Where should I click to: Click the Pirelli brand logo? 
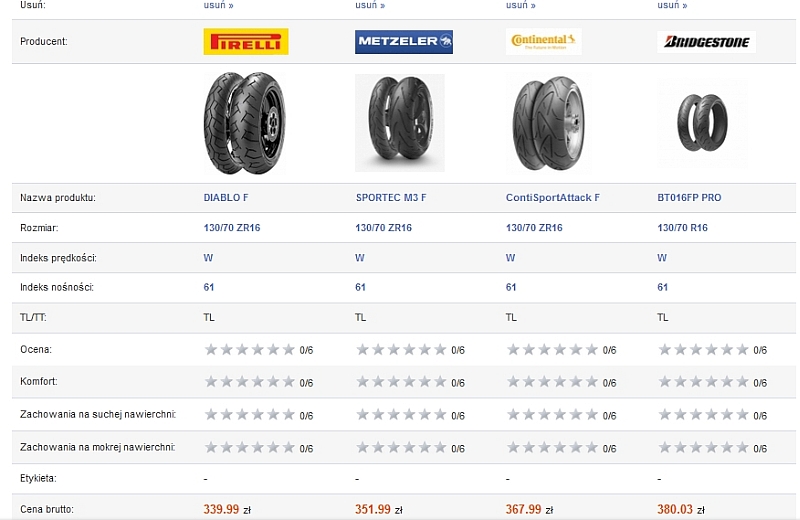click(x=246, y=41)
